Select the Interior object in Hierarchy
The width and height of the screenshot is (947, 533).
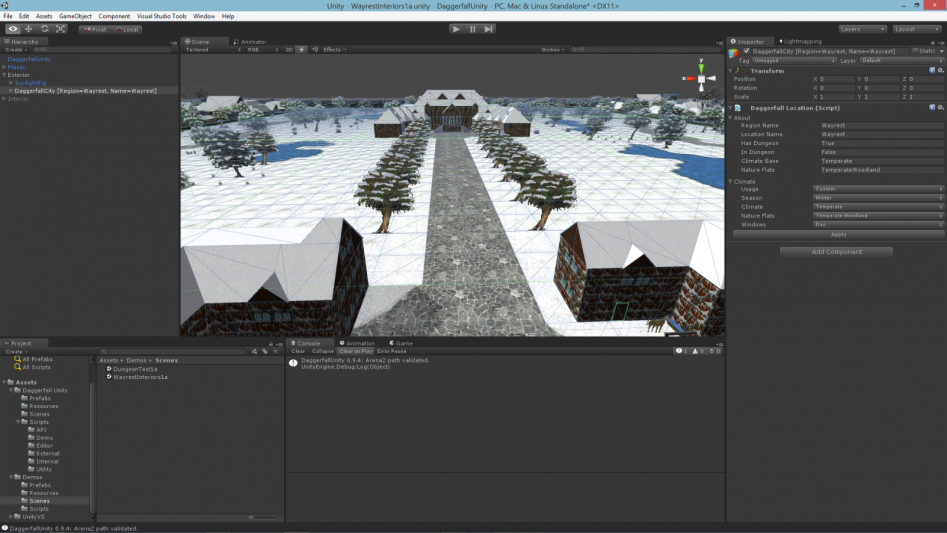click(18, 98)
